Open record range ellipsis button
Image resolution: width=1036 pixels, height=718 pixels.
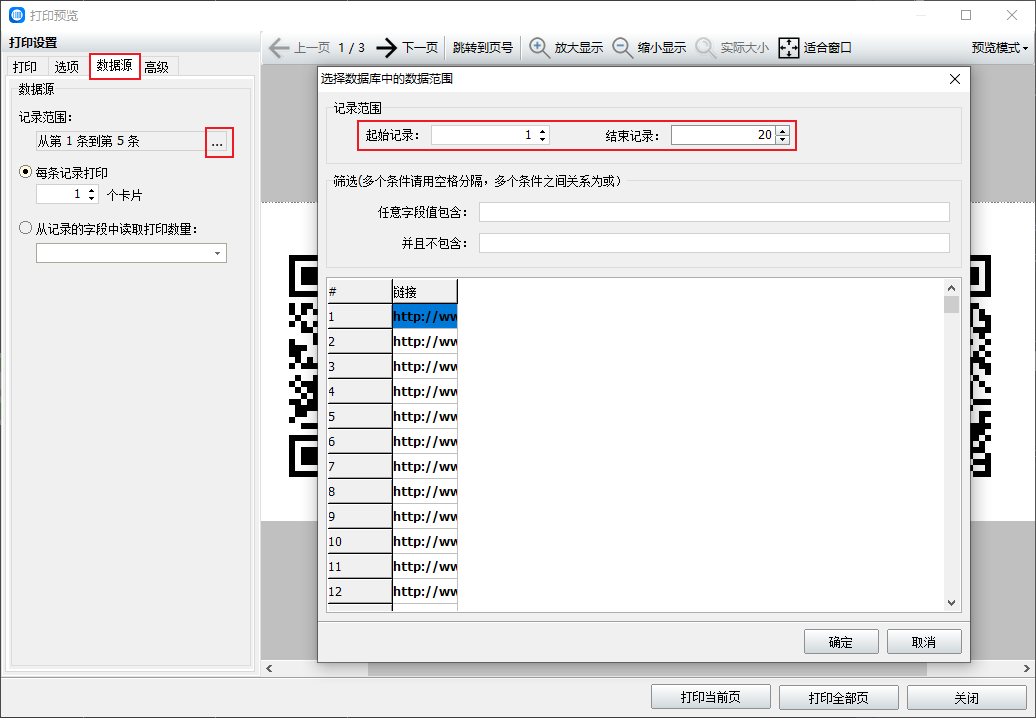[x=217, y=141]
